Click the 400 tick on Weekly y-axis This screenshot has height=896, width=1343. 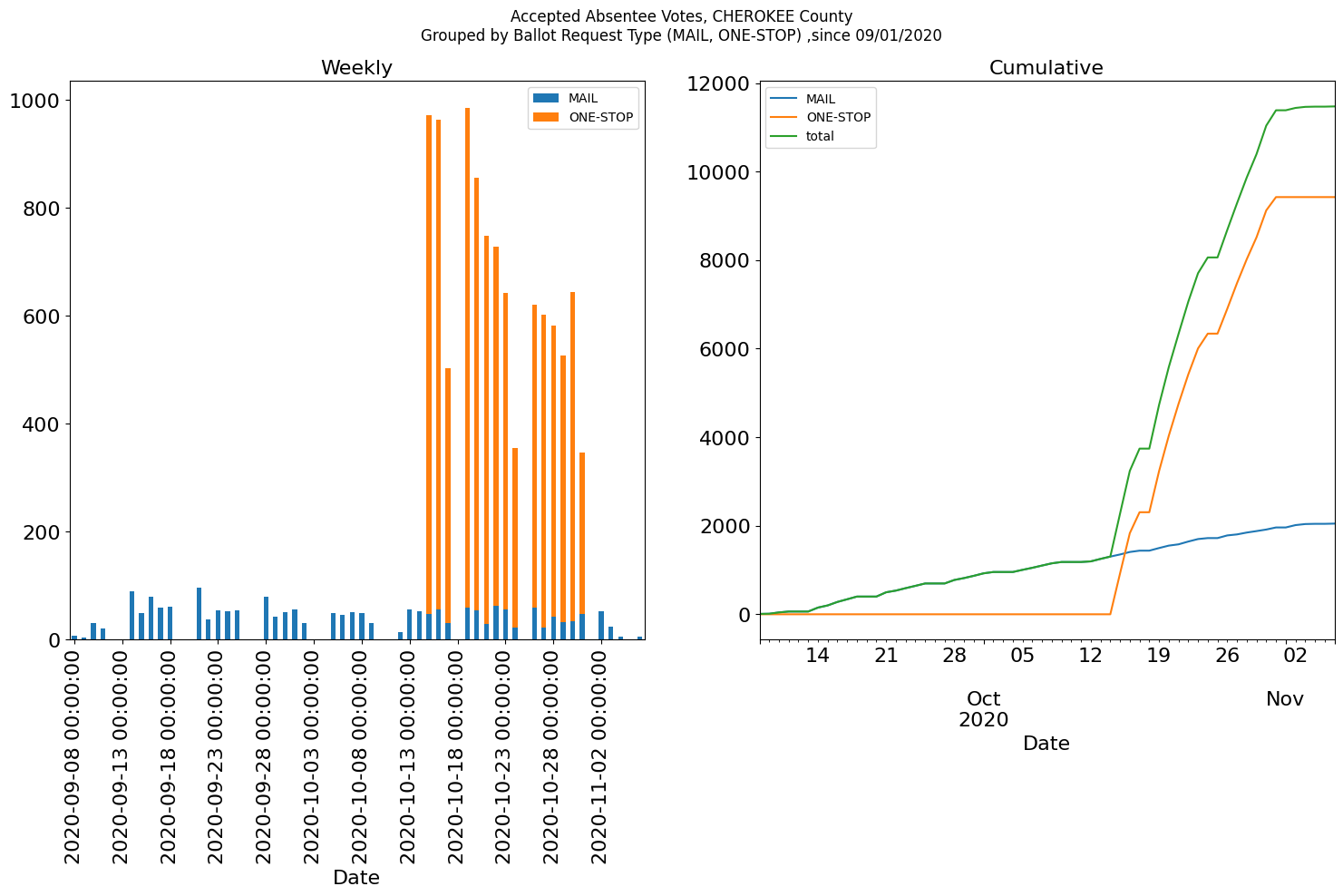[41, 424]
